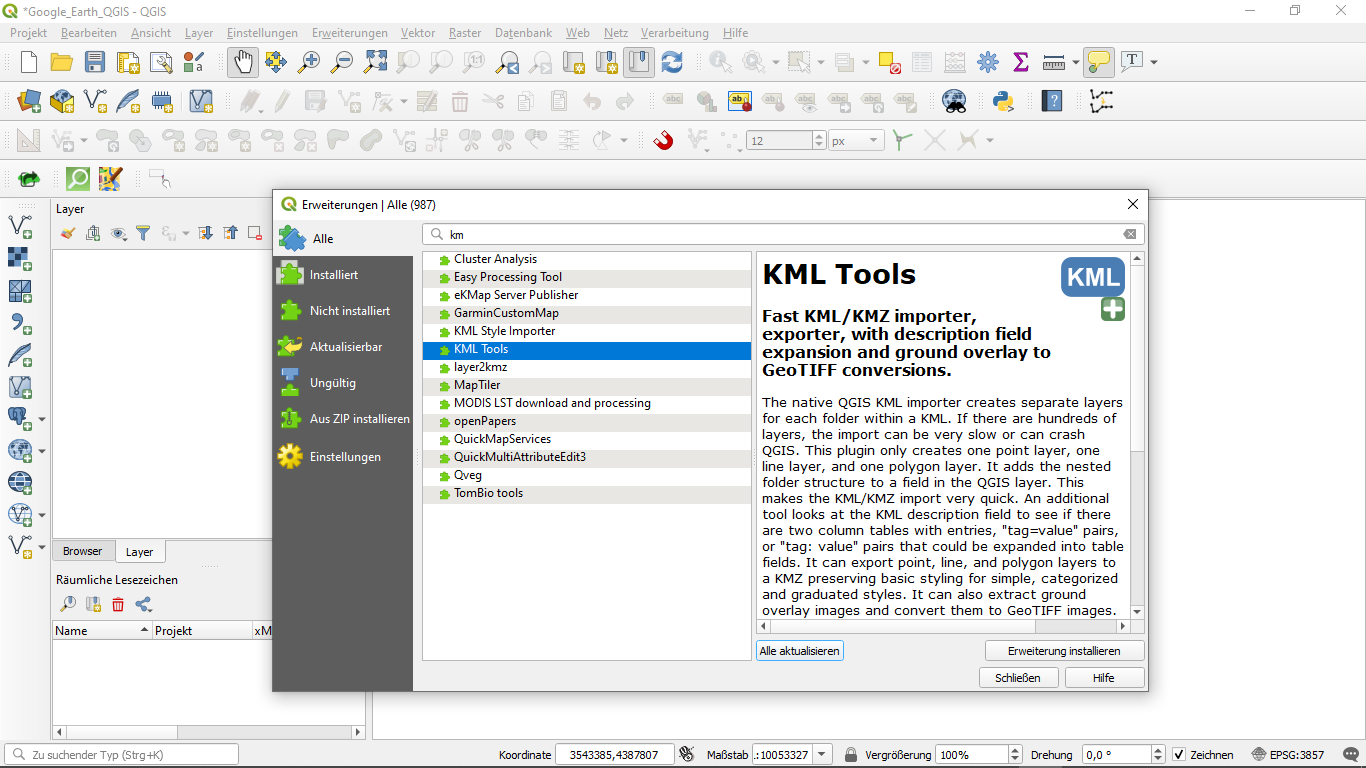Select KML Style Importer in plugin list
The width and height of the screenshot is (1366, 768).
pyautogui.click(x=587, y=331)
